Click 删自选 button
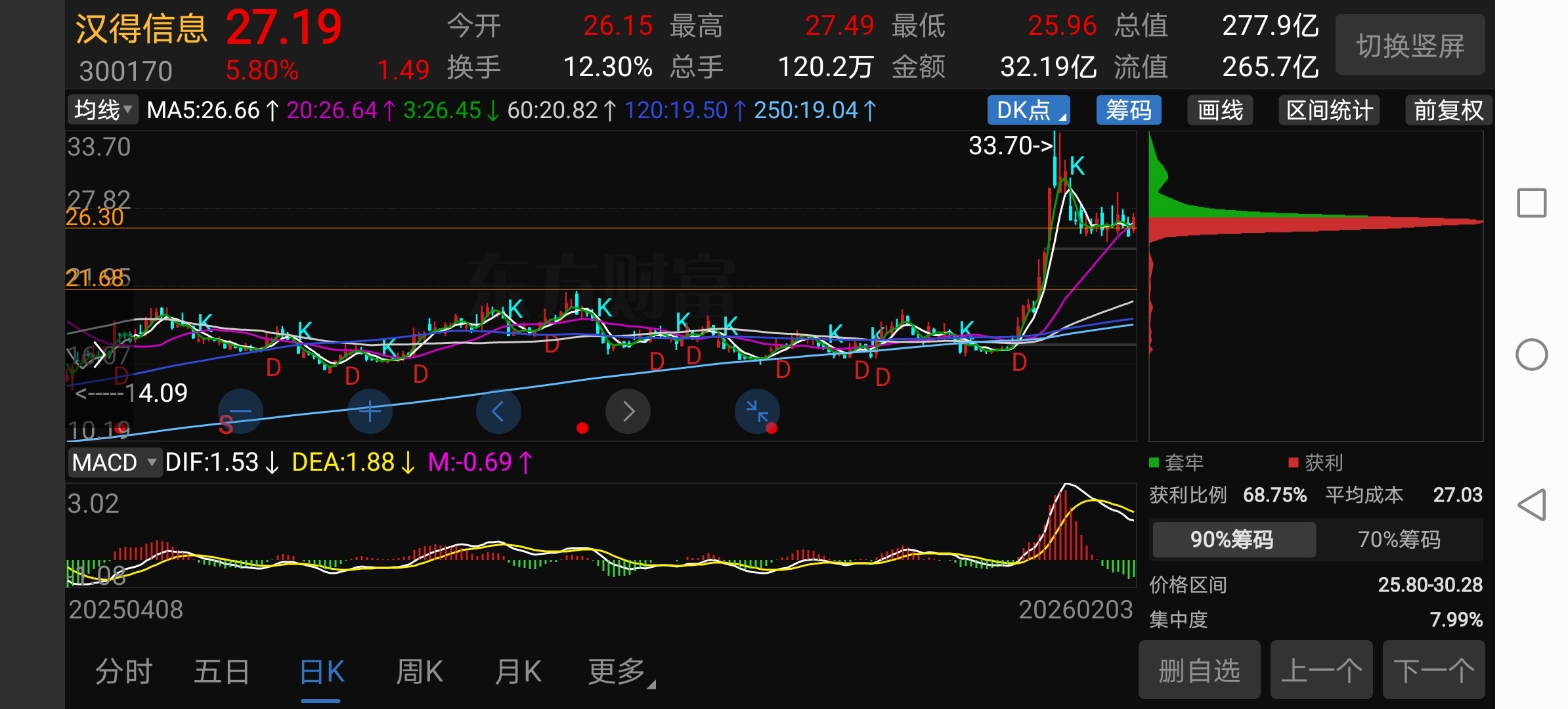This screenshot has height=709, width=1568. pos(1199,671)
